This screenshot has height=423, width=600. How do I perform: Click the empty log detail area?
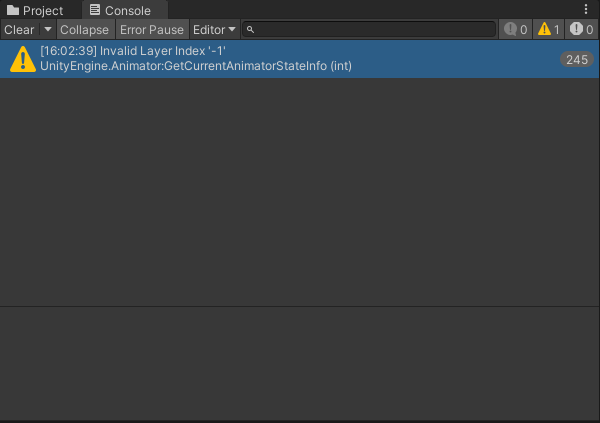coord(300,360)
